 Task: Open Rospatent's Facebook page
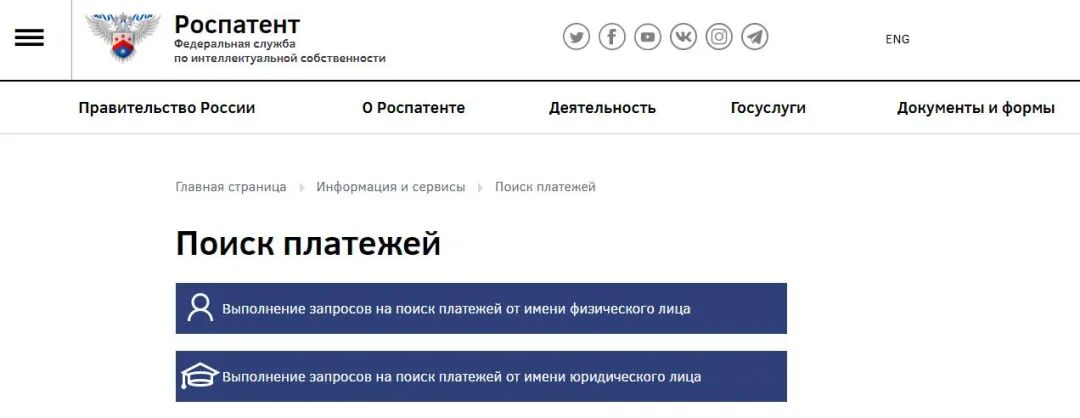coord(612,36)
